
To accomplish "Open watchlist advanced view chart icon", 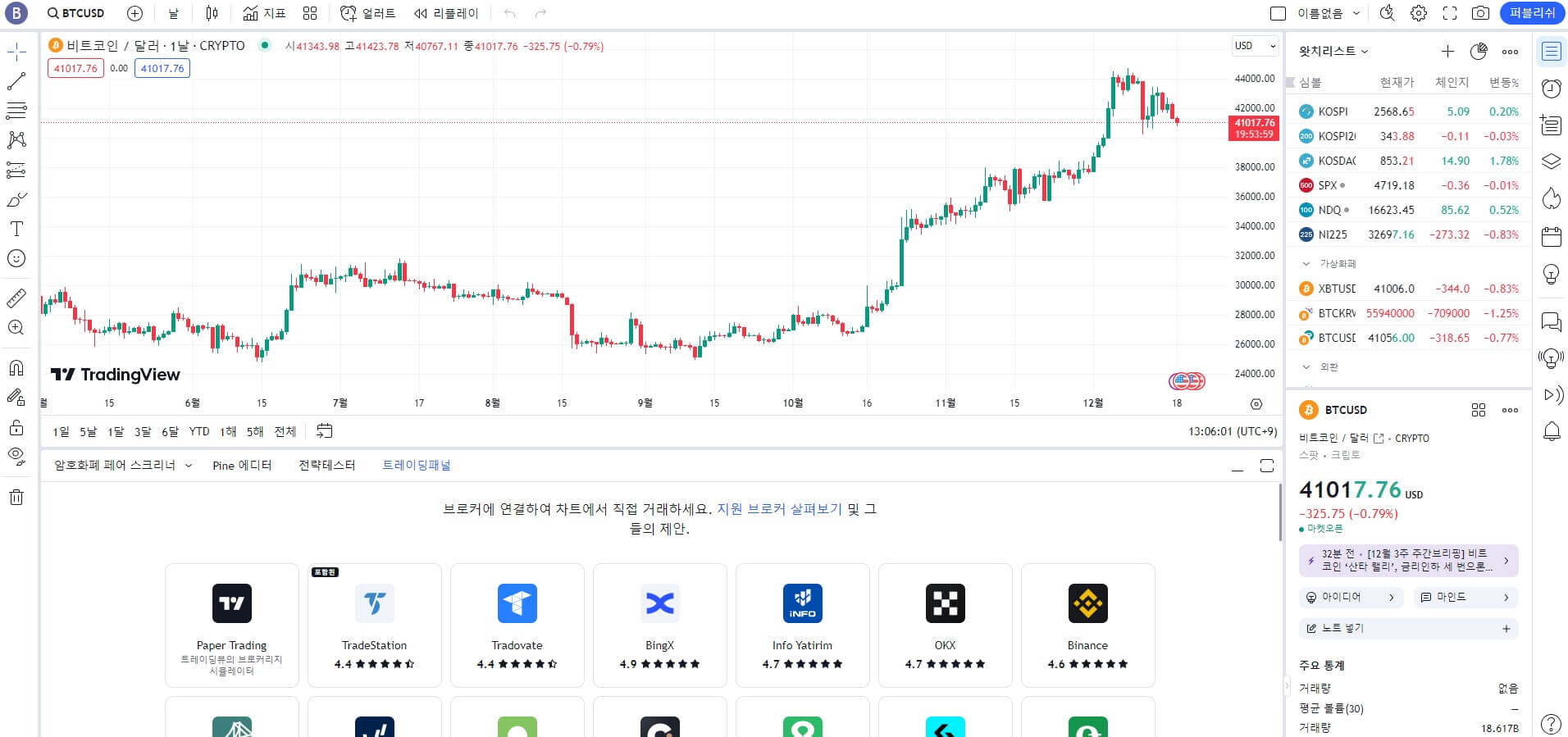I will pos(1479,52).
